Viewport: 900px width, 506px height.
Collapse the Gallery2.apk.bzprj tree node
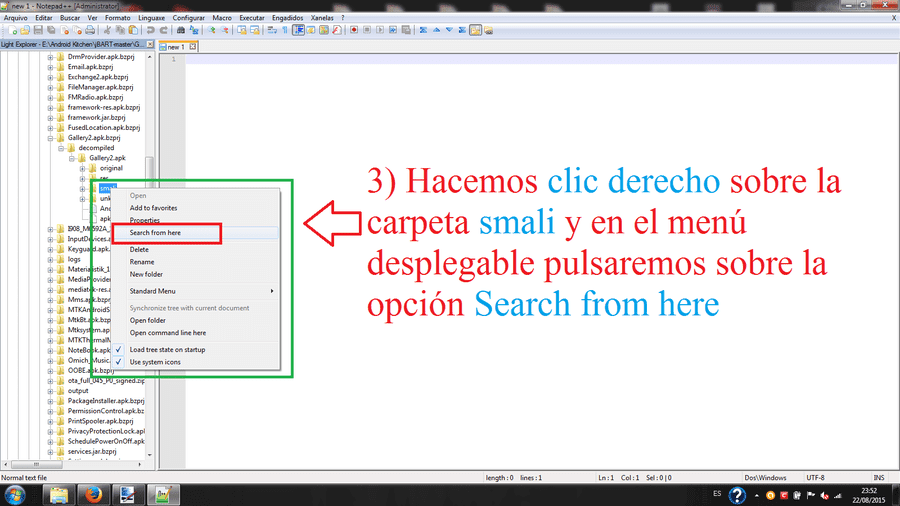[51, 138]
